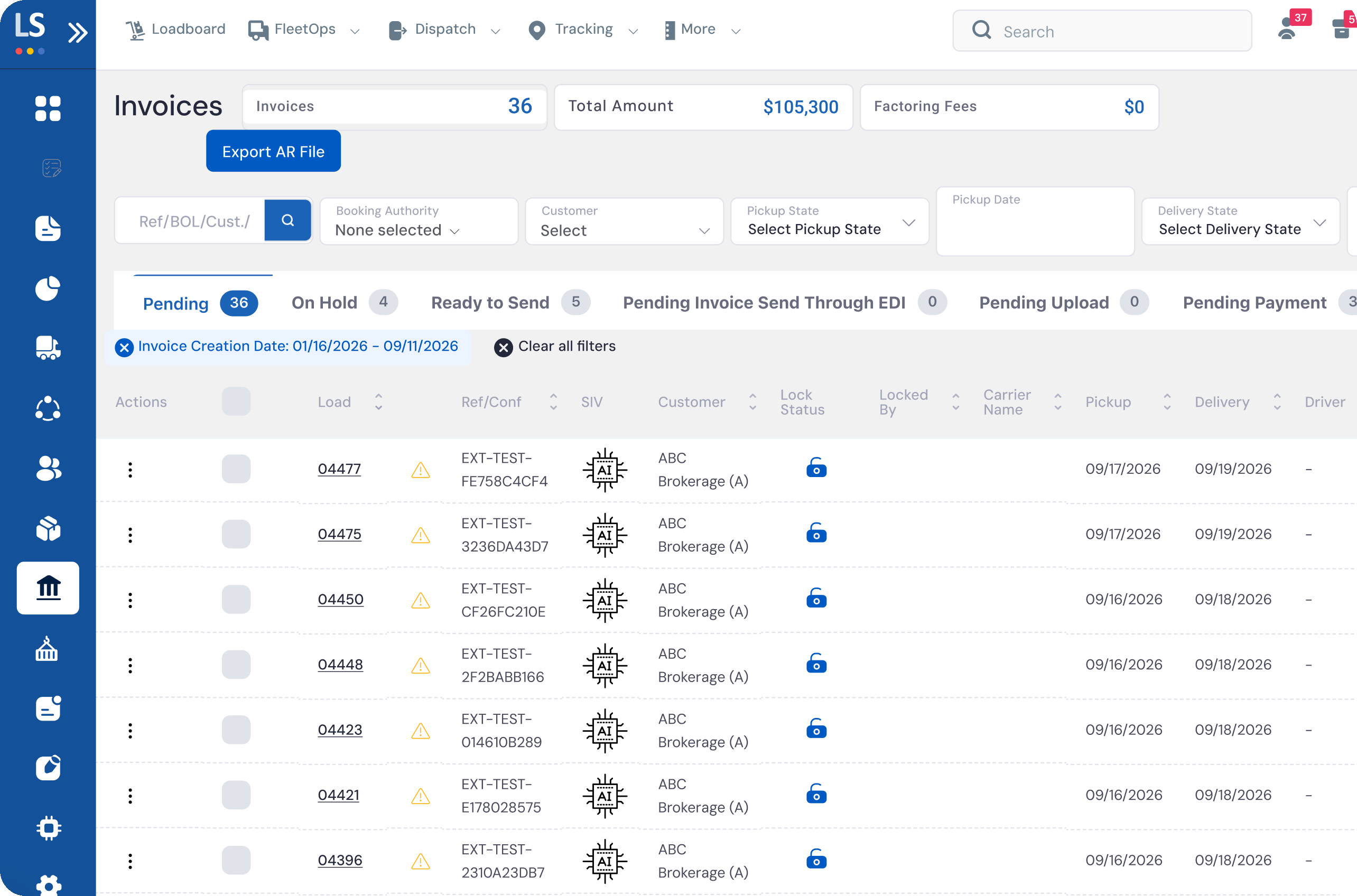The image size is (1357, 896).
Task: Check the row checkbox for load 04450
Action: (x=236, y=599)
